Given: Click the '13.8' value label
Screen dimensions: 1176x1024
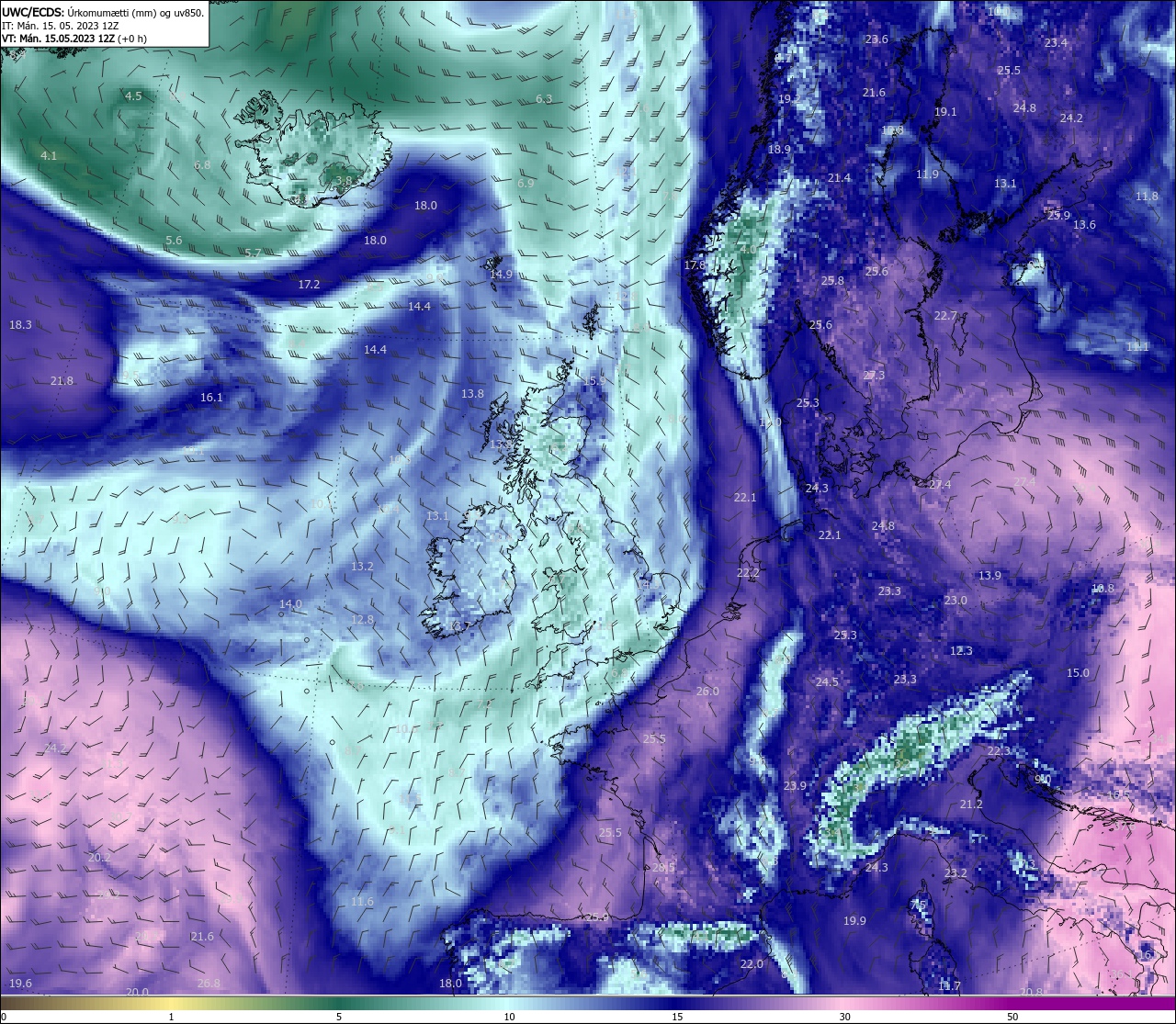Looking at the screenshot, I should [x=472, y=394].
